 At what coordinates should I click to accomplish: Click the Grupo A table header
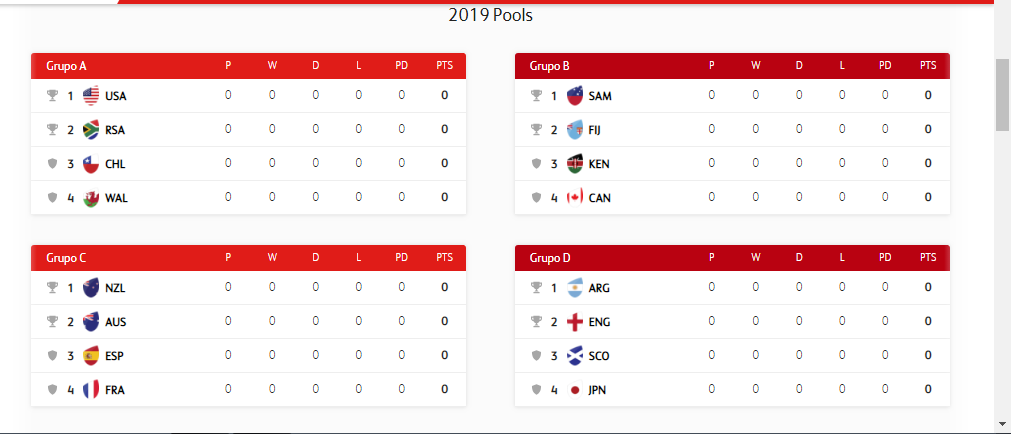tap(248, 66)
